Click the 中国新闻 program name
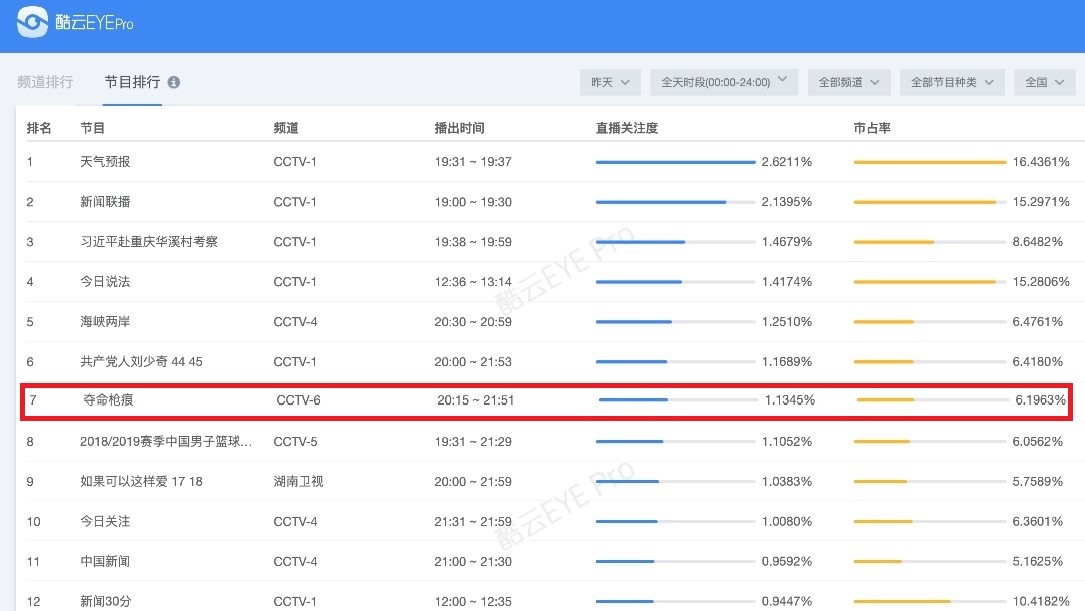 click(105, 562)
